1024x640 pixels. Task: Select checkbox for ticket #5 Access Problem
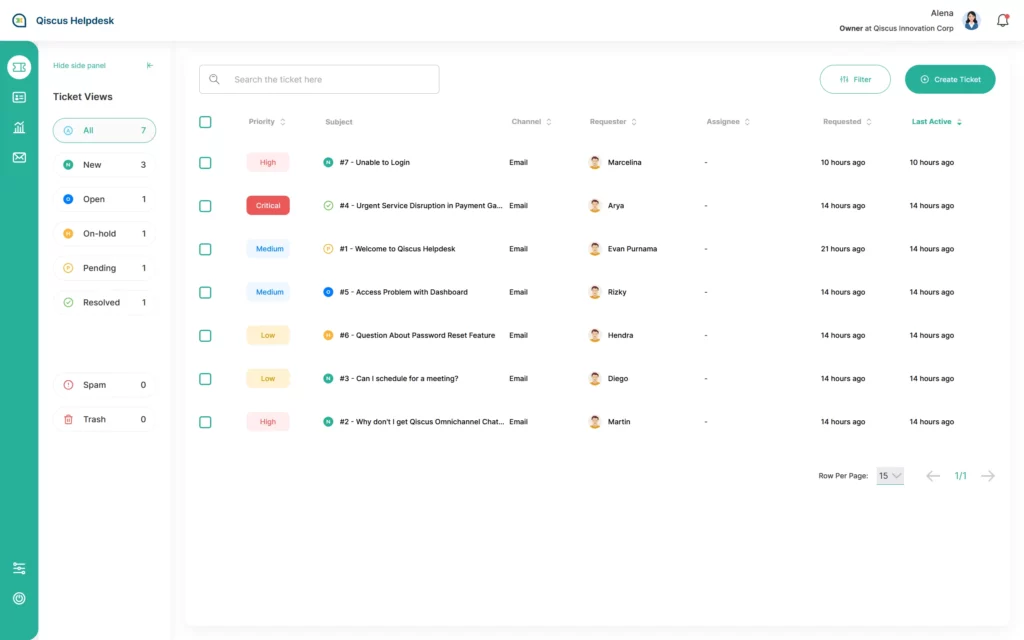coord(205,293)
